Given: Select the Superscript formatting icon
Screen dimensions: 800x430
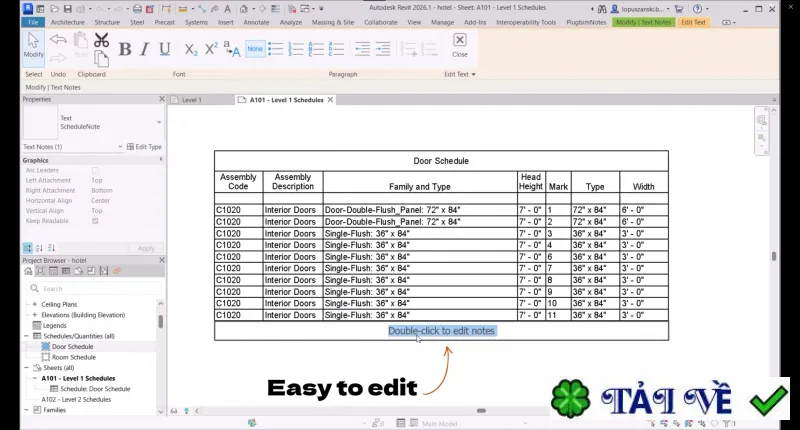Looking at the screenshot, I should click(211, 49).
